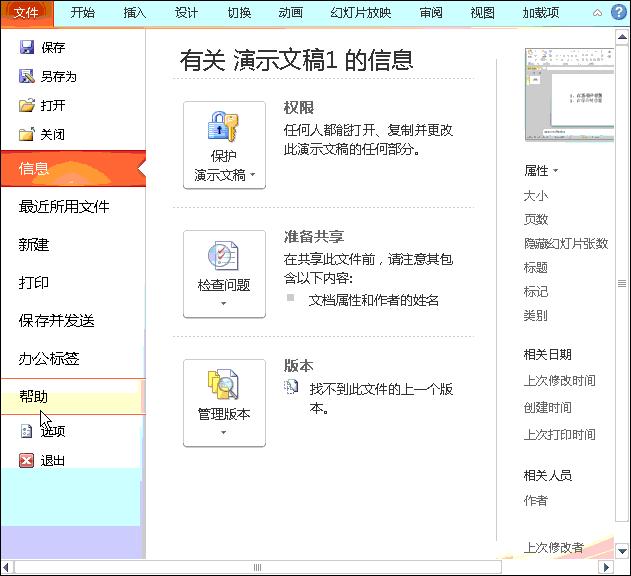Viewport: 631px width, 576px height.
Task: Click the Open folder icon
Action: tap(27, 105)
